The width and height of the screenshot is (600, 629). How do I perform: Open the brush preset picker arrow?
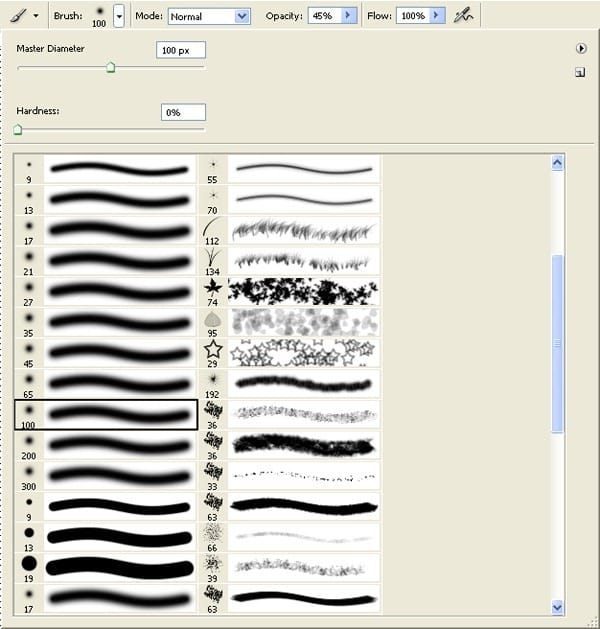(x=119, y=16)
